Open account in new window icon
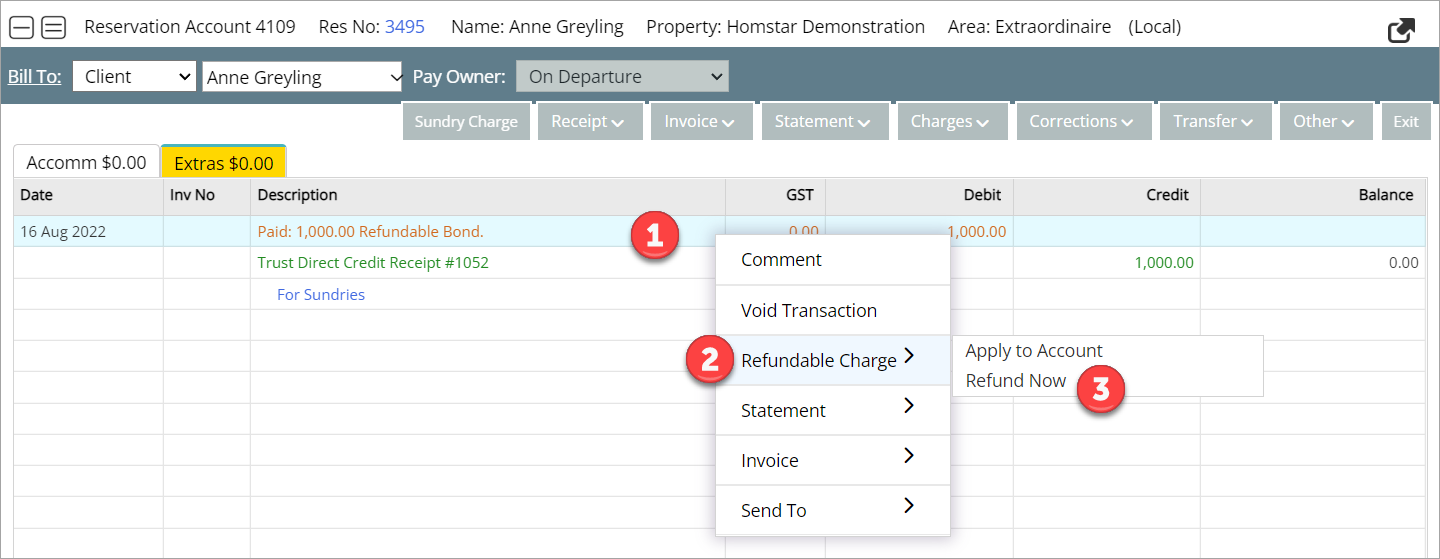Viewport: 1440px width, 559px height. tap(1402, 30)
